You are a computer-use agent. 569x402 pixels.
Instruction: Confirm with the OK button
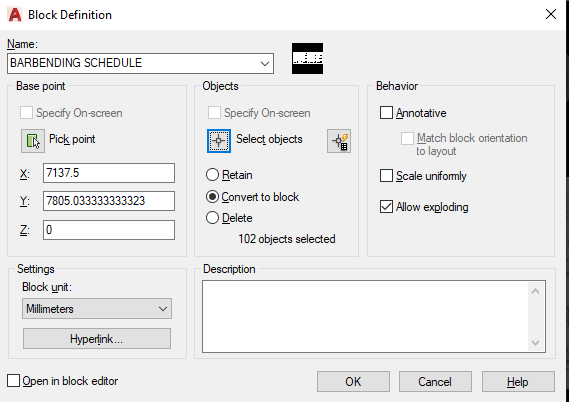coord(353,382)
